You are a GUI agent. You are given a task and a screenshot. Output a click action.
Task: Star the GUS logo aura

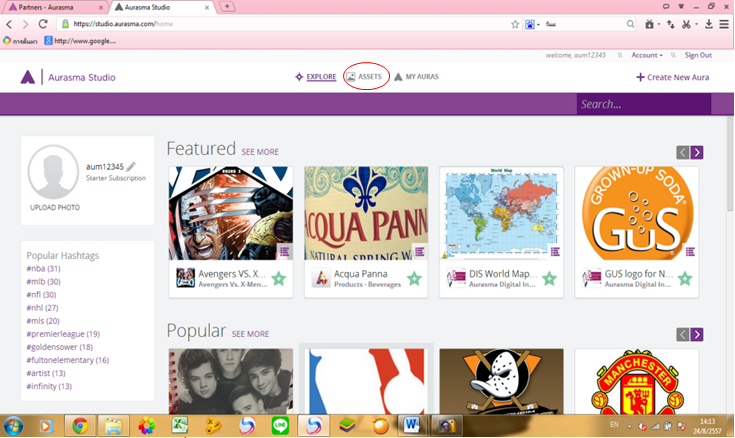pyautogui.click(x=685, y=279)
